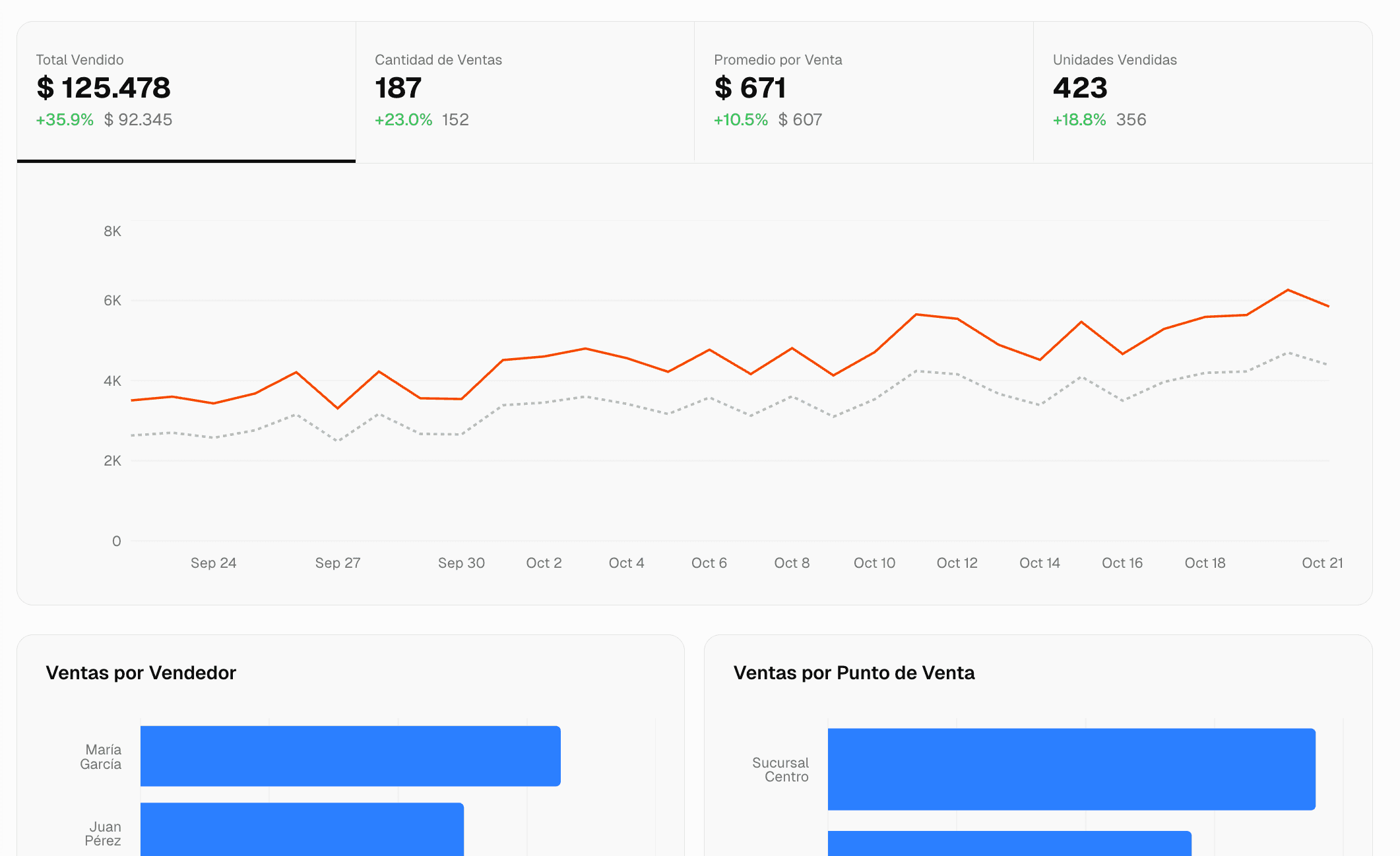
Task: Select the Total Vendido metric tab
Action: 186,91
